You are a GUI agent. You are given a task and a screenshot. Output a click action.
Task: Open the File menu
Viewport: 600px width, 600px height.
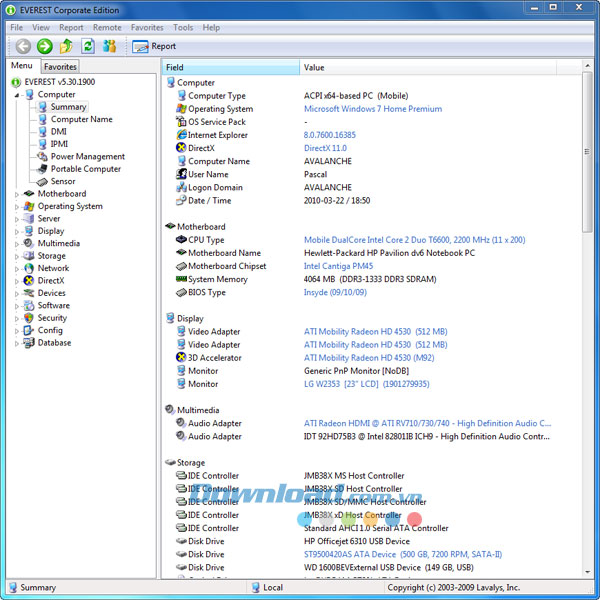pyautogui.click(x=16, y=28)
